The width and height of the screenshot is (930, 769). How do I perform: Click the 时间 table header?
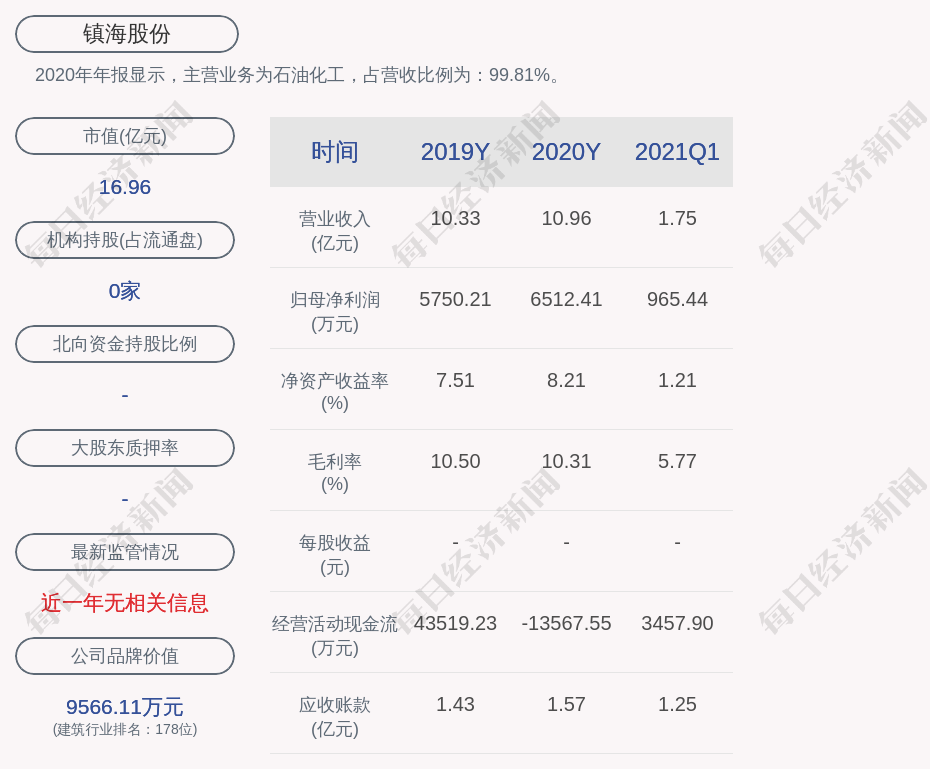pyautogui.click(x=335, y=152)
